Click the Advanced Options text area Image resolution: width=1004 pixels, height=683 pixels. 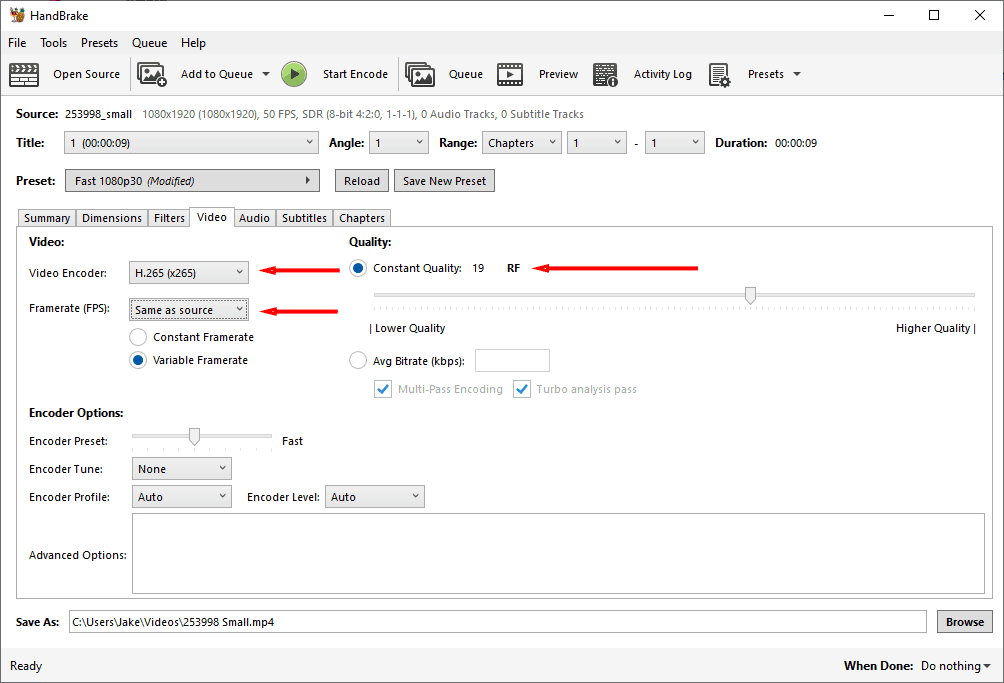(558, 554)
